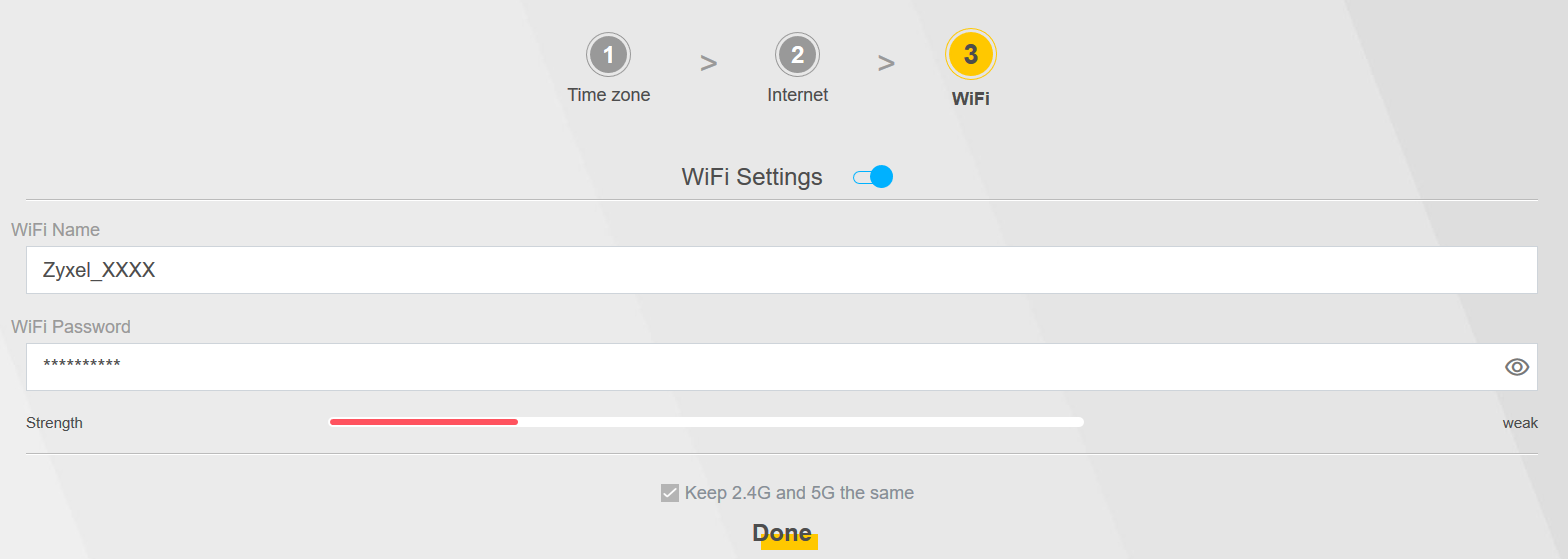Click the arrow between Internet and WiFi
Viewport: 1568px width, 559px height.
pos(886,63)
